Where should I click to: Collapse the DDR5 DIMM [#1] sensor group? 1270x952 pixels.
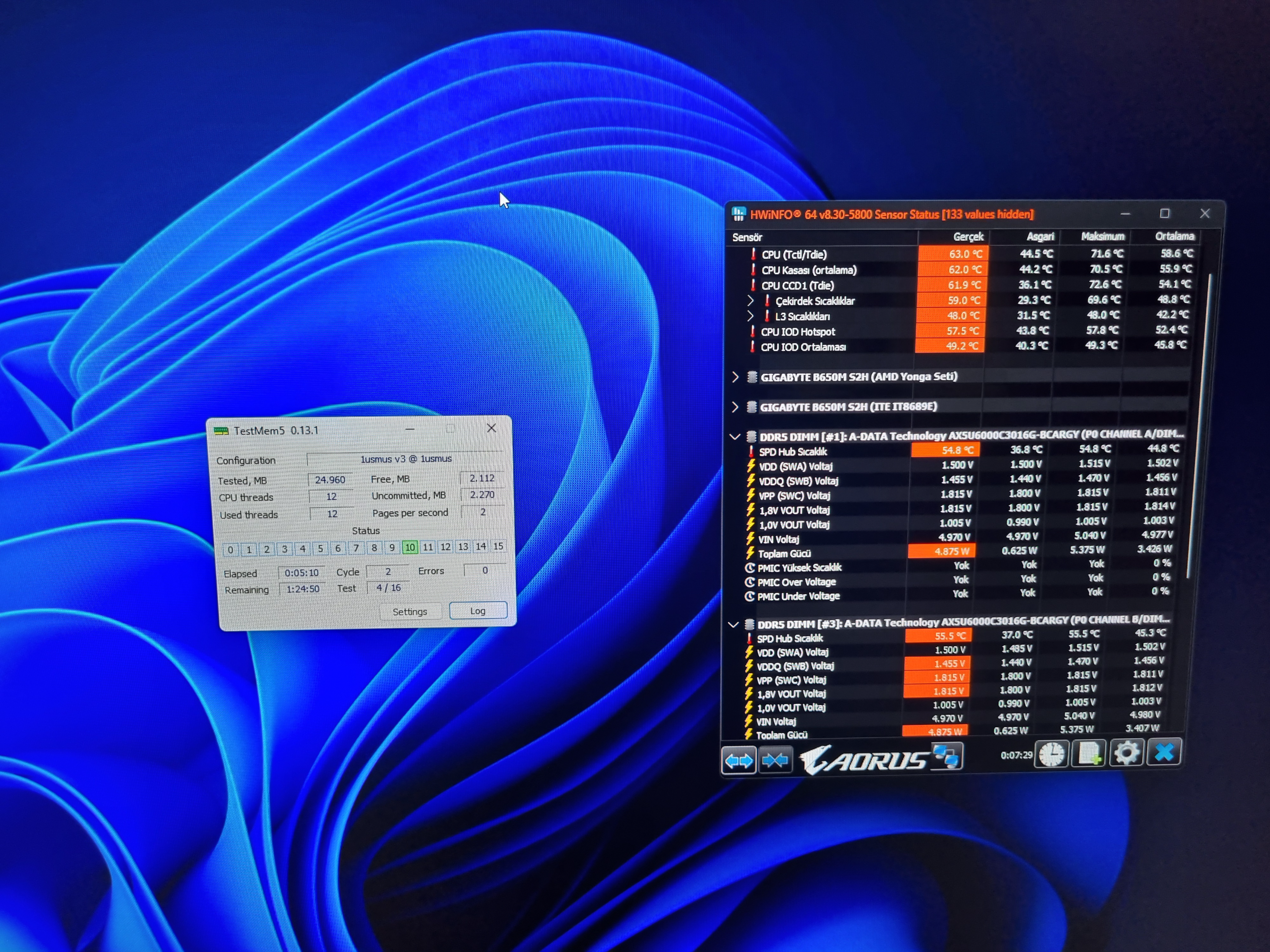point(734,437)
